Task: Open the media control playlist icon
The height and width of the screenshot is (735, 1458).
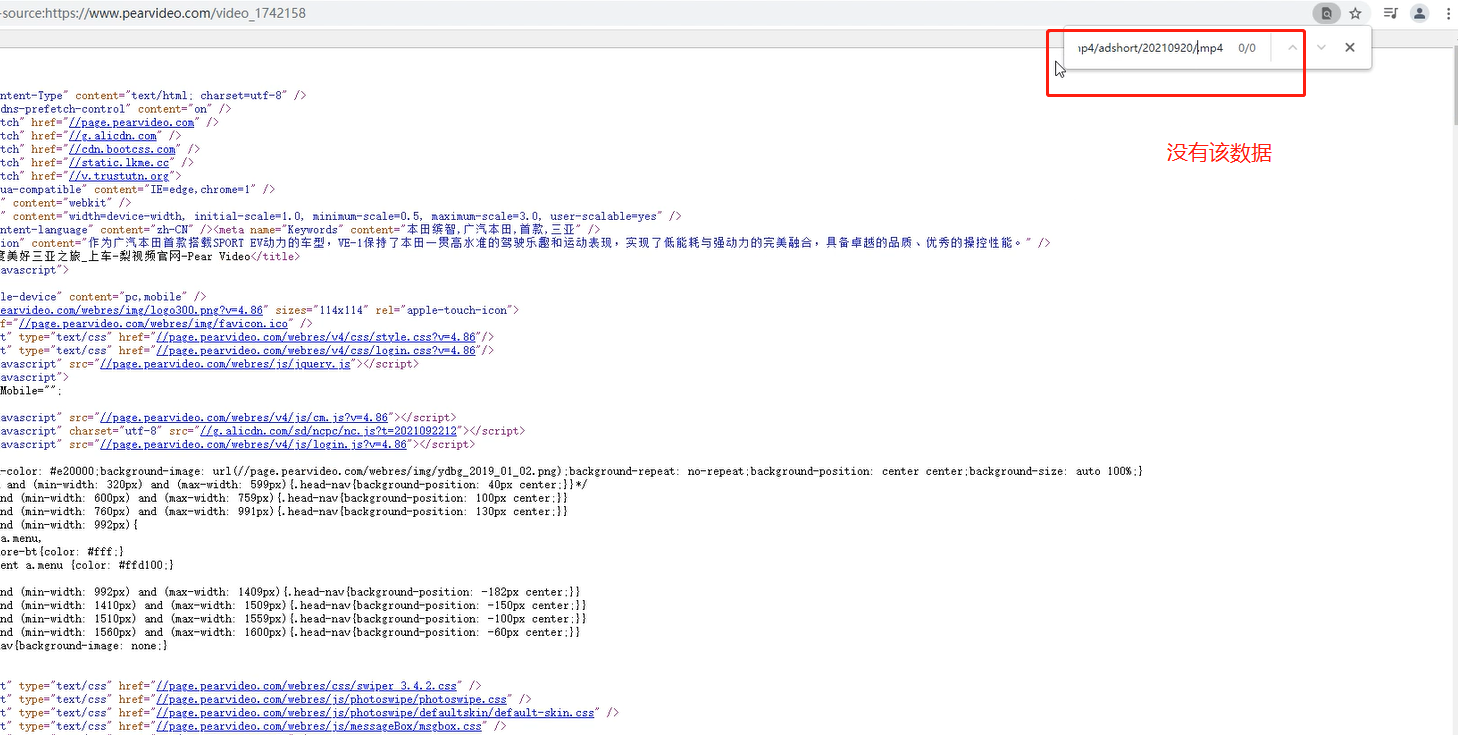Action: coord(1391,13)
